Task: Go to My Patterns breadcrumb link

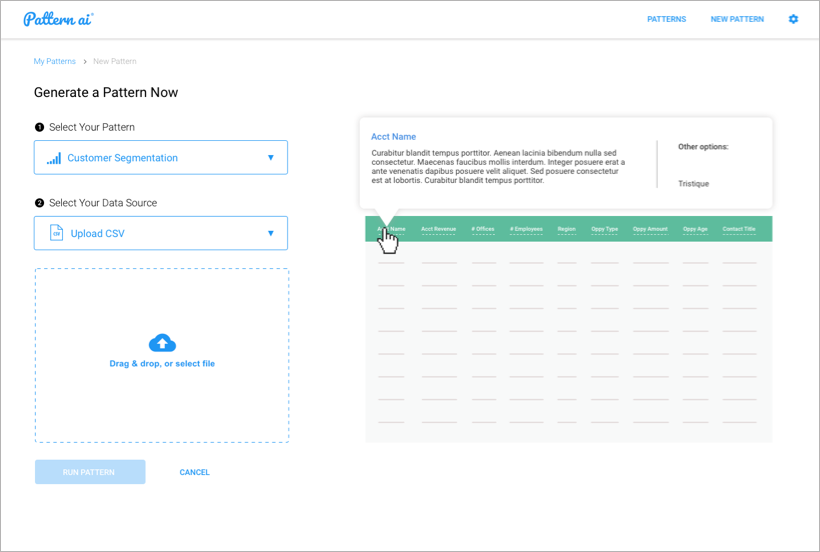Action: click(x=54, y=61)
